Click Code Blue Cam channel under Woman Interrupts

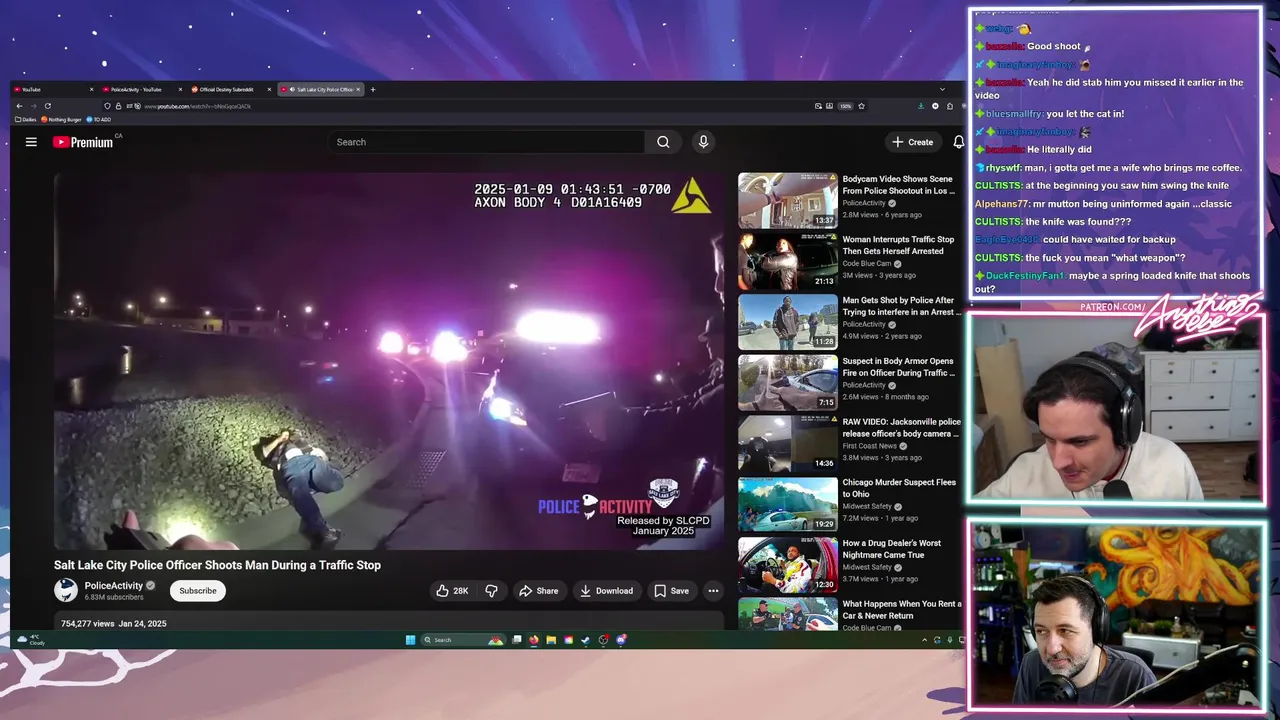[868, 264]
